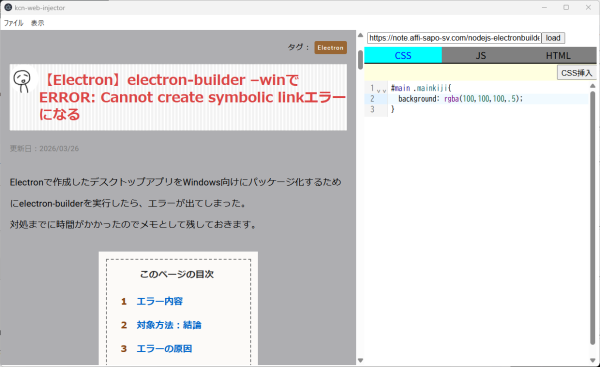The height and width of the screenshot is (367, 600).
Task: Click the タグ： label text
Action: [298, 47]
